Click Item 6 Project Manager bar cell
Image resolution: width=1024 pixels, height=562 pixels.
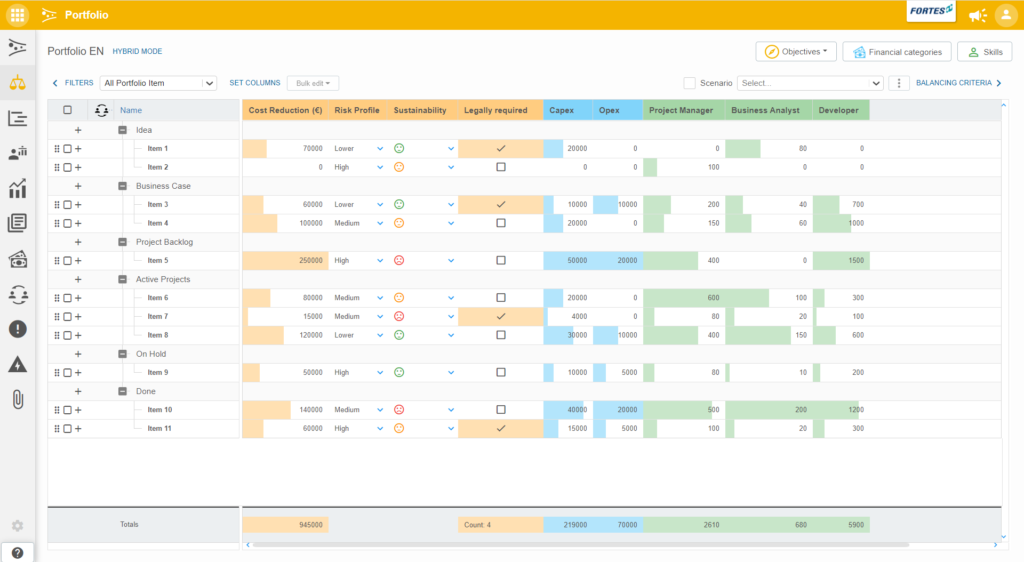pyautogui.click(x=684, y=298)
